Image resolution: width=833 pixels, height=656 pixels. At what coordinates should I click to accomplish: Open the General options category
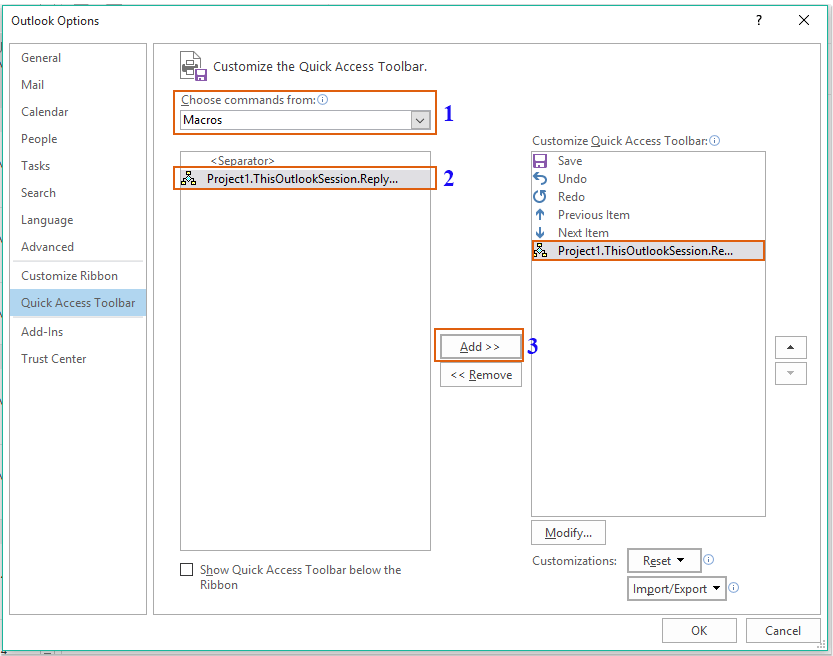pos(78,58)
